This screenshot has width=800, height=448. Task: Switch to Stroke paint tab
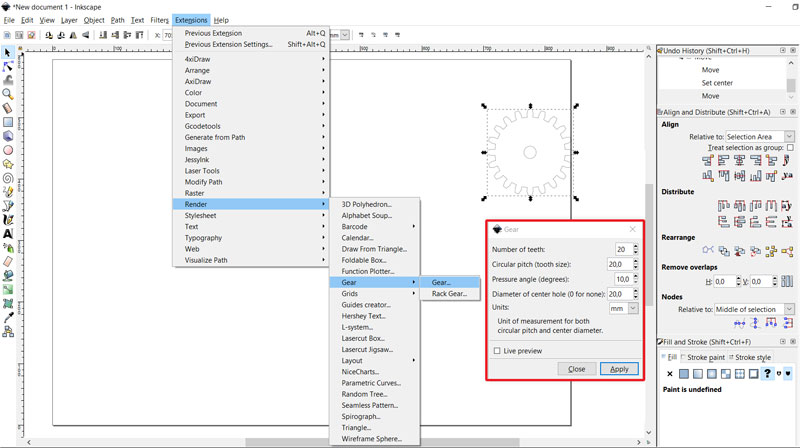[703, 357]
